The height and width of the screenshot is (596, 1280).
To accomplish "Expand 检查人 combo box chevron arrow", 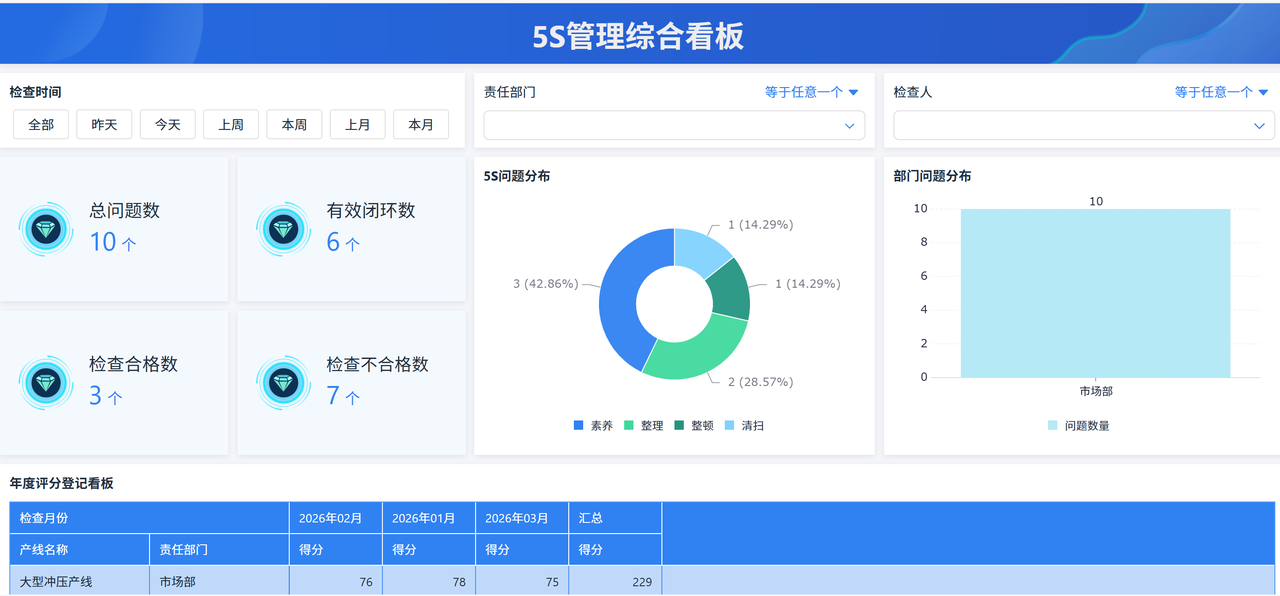I will coord(1259,126).
